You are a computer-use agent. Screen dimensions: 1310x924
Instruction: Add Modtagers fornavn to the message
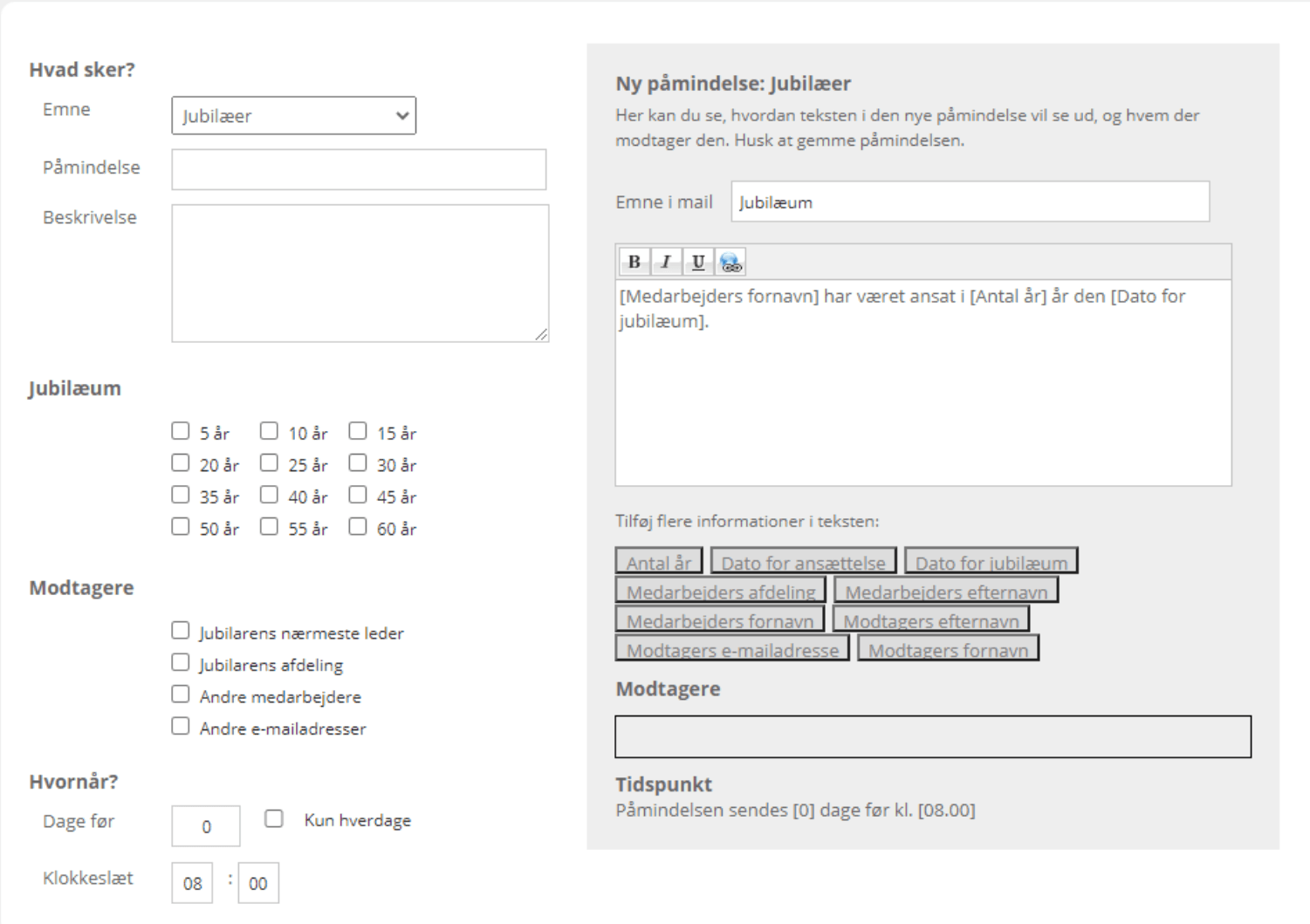click(x=948, y=649)
